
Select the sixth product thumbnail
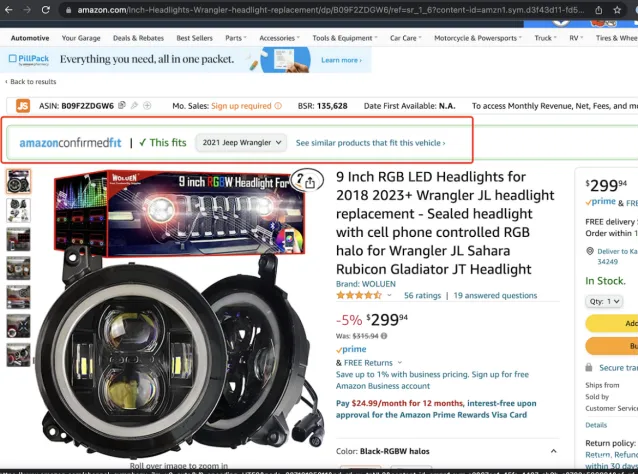18,326
